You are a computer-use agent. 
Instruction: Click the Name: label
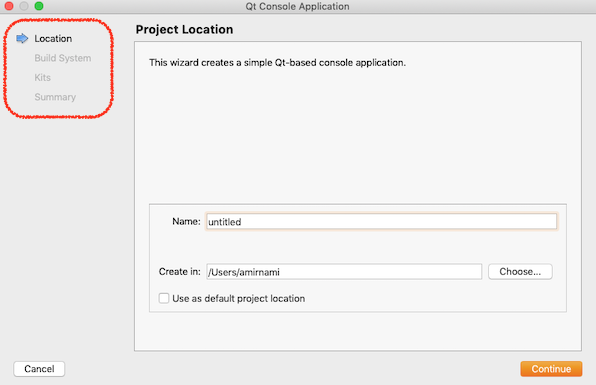pyautogui.click(x=186, y=221)
